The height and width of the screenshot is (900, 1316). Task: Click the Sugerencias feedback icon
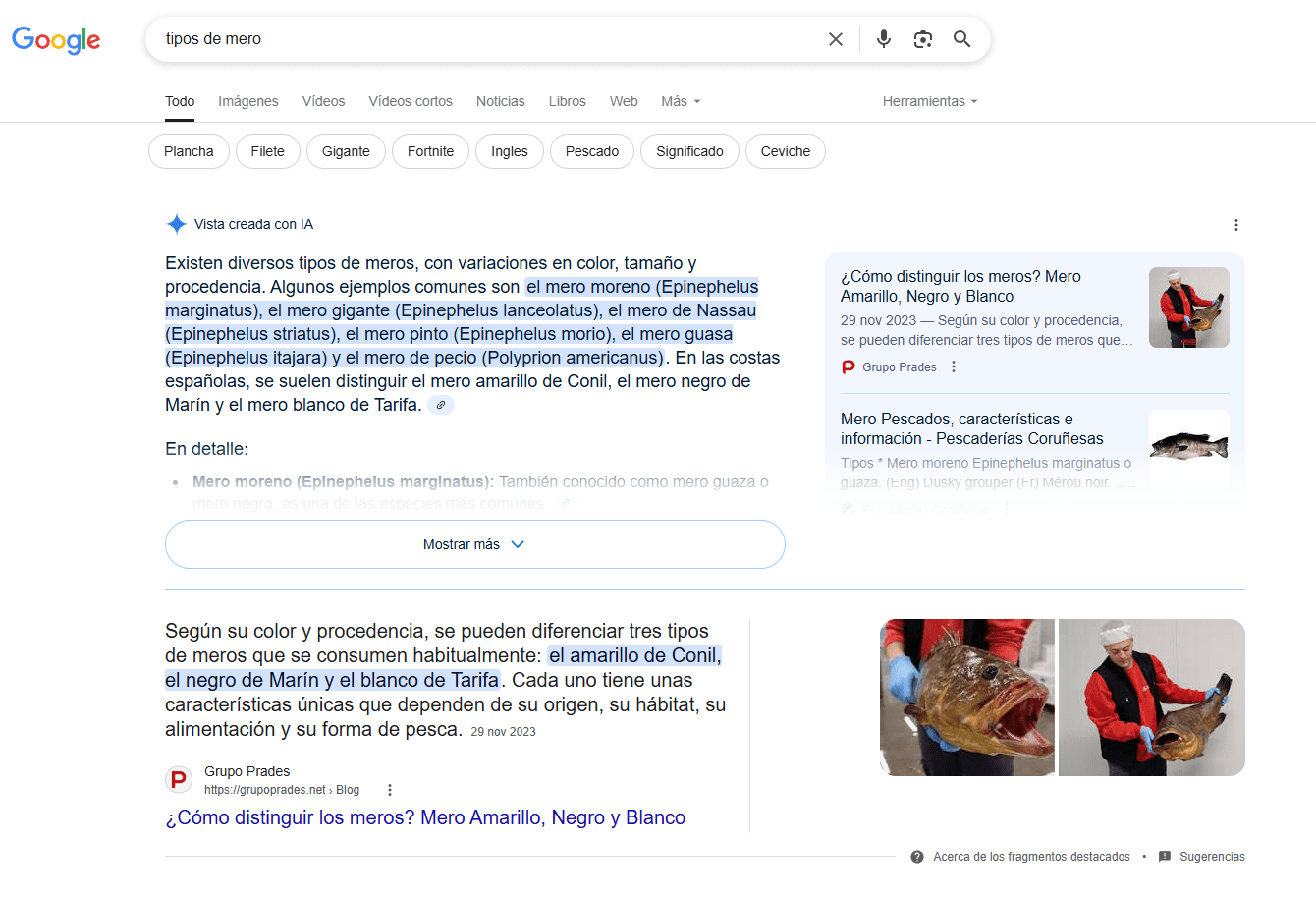pyautogui.click(x=1165, y=857)
